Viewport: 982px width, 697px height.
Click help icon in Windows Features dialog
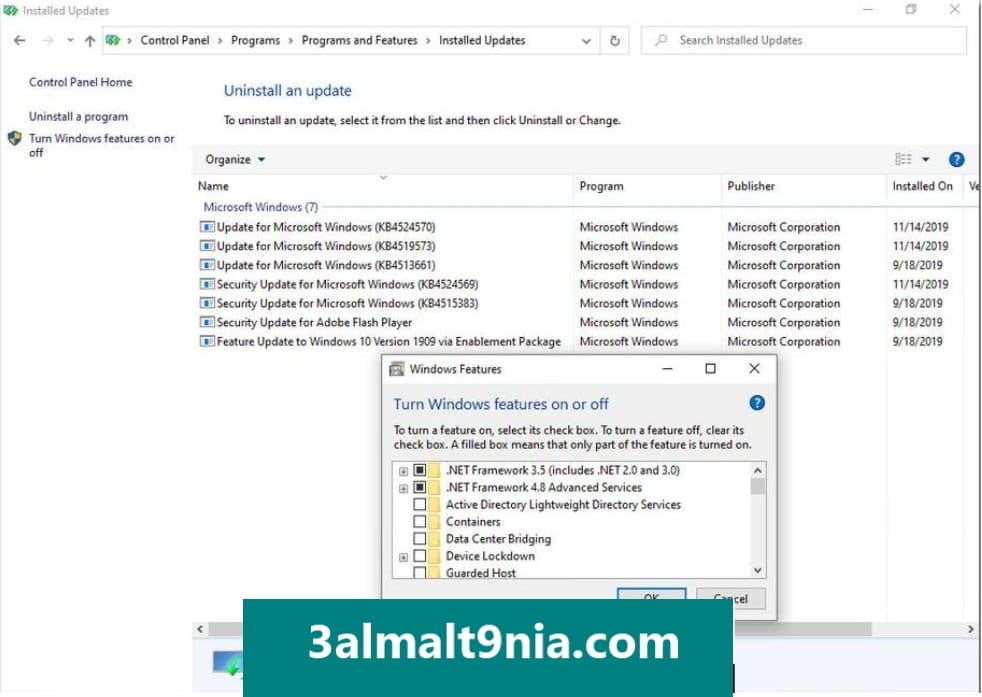click(757, 403)
